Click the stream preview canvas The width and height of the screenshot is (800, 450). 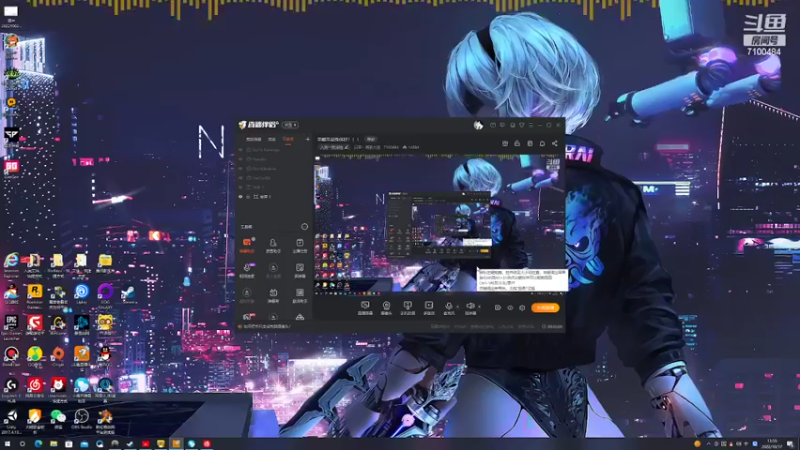point(440,223)
